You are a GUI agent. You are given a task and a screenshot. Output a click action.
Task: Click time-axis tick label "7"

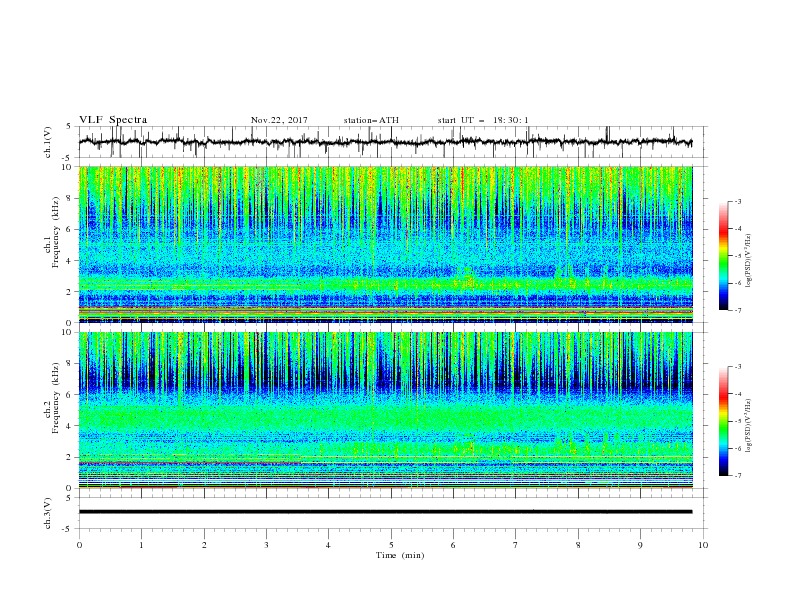click(516, 545)
